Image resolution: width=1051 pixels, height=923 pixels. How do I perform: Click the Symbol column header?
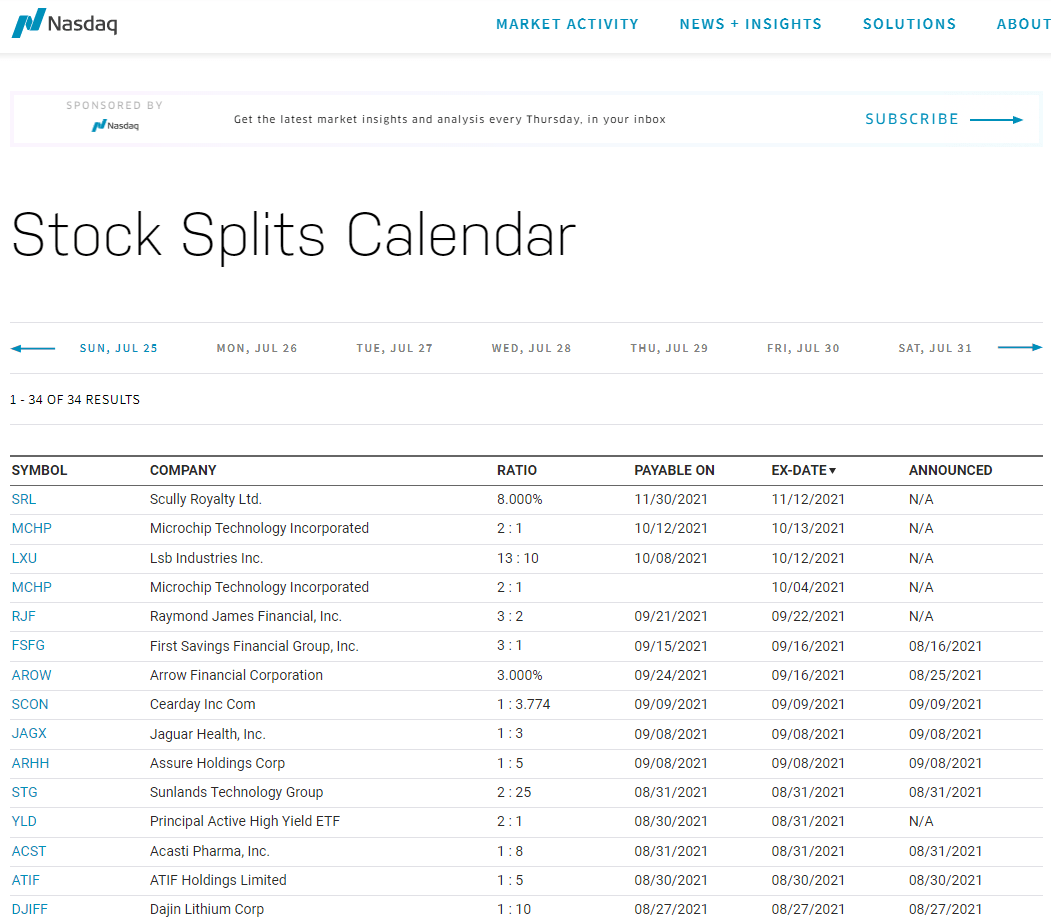pos(39,470)
